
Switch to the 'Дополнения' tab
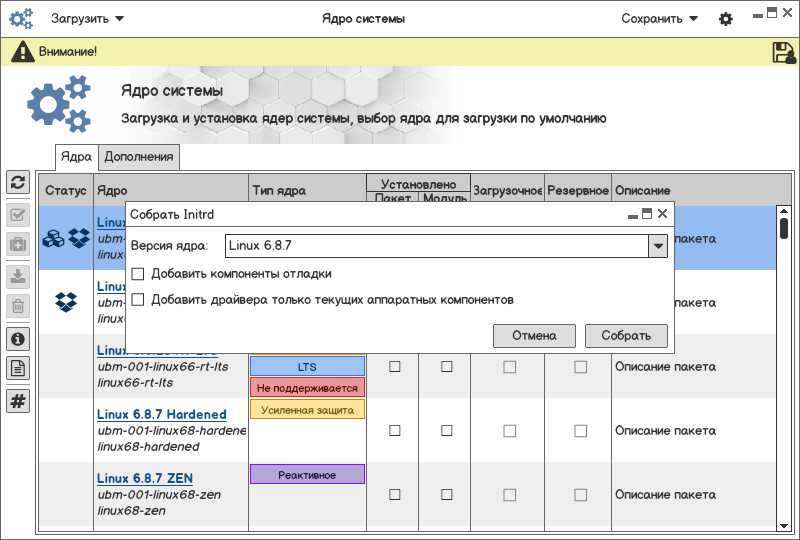click(139, 156)
